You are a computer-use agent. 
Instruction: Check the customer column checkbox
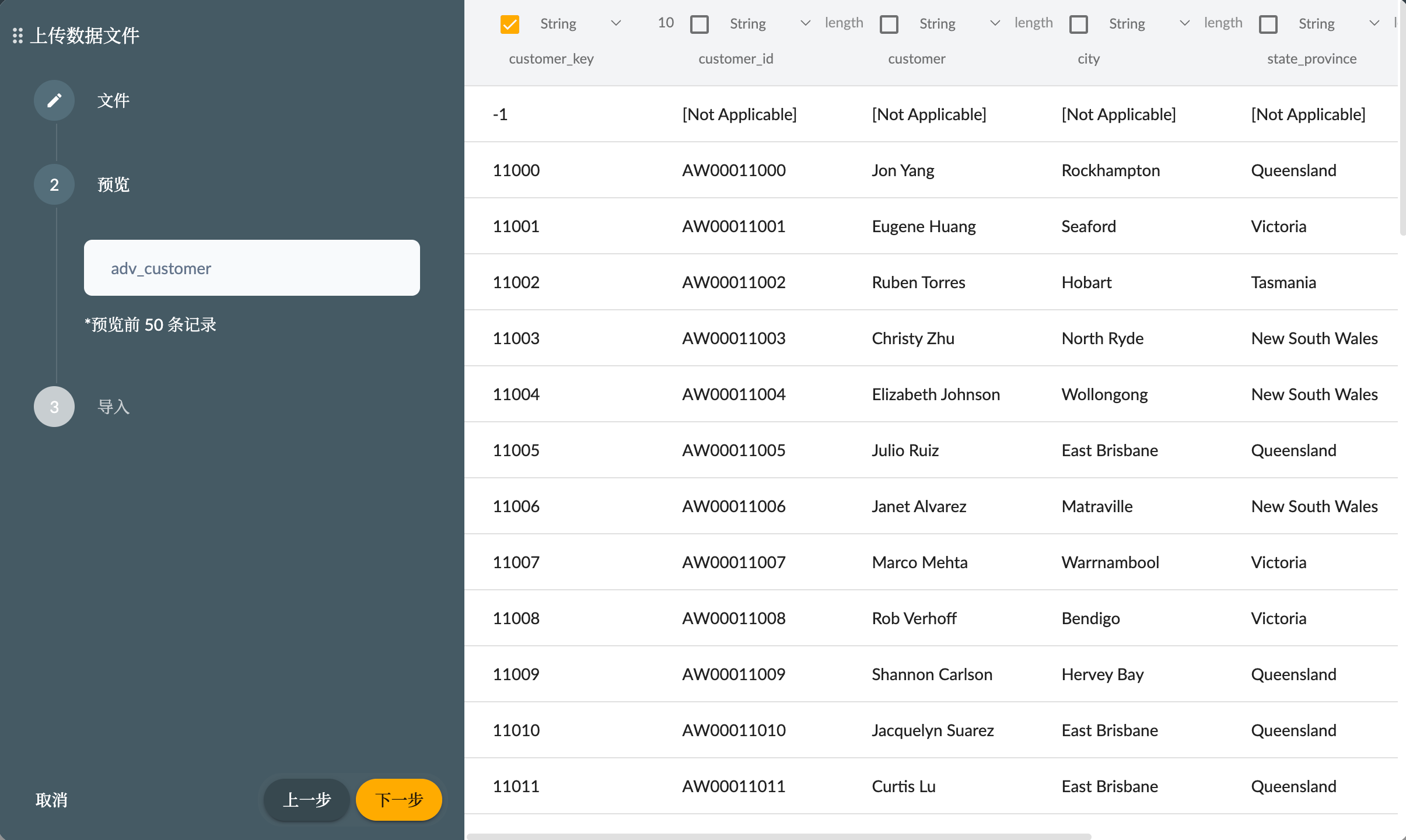tap(889, 24)
